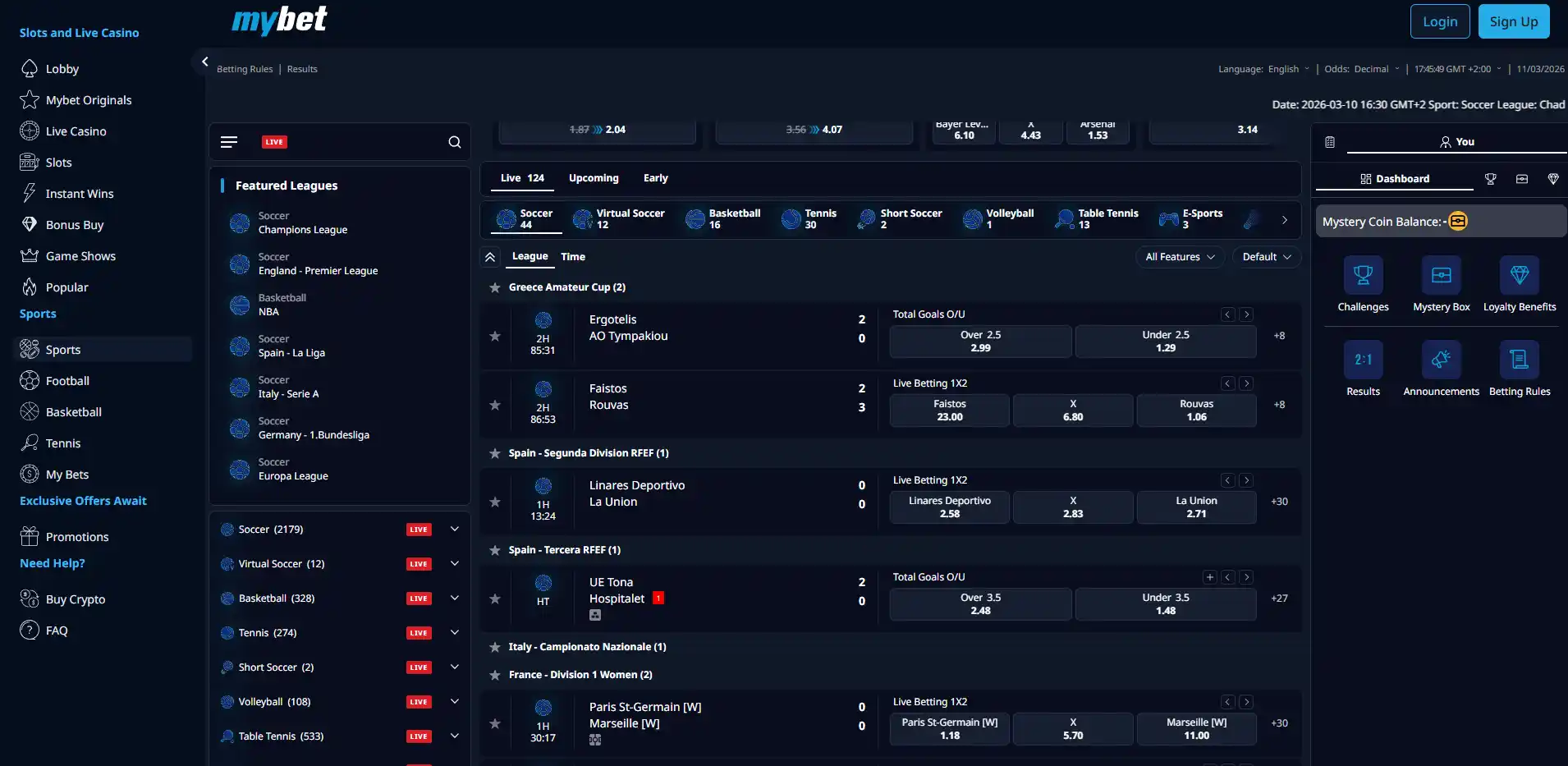The image size is (1568, 766).
Task: Open the Mystery Box icon
Action: click(1442, 275)
